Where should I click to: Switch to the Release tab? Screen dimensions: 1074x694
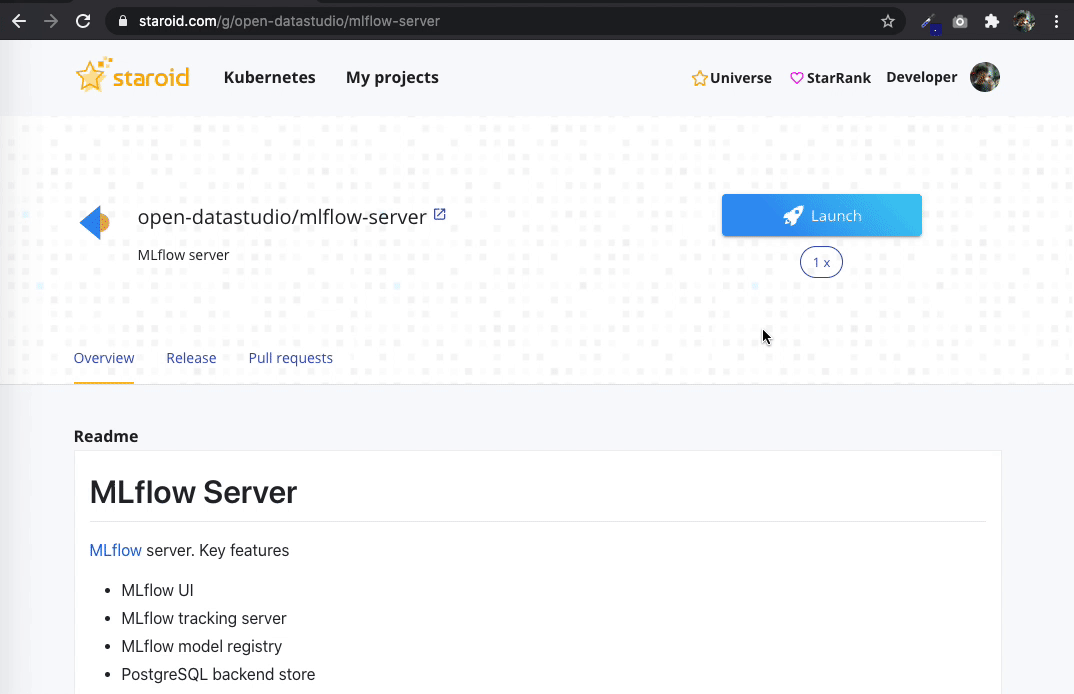(x=191, y=357)
